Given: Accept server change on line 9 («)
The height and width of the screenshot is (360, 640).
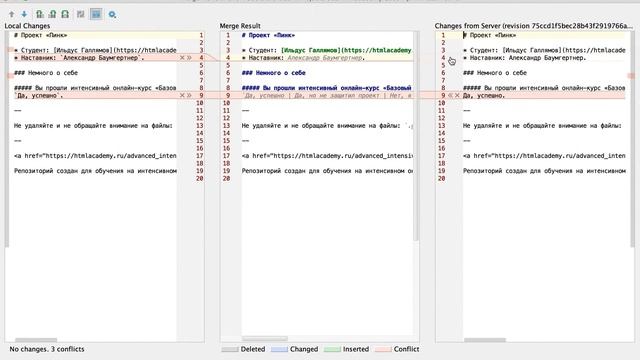Looking at the screenshot, I should pyautogui.click(x=450, y=96).
